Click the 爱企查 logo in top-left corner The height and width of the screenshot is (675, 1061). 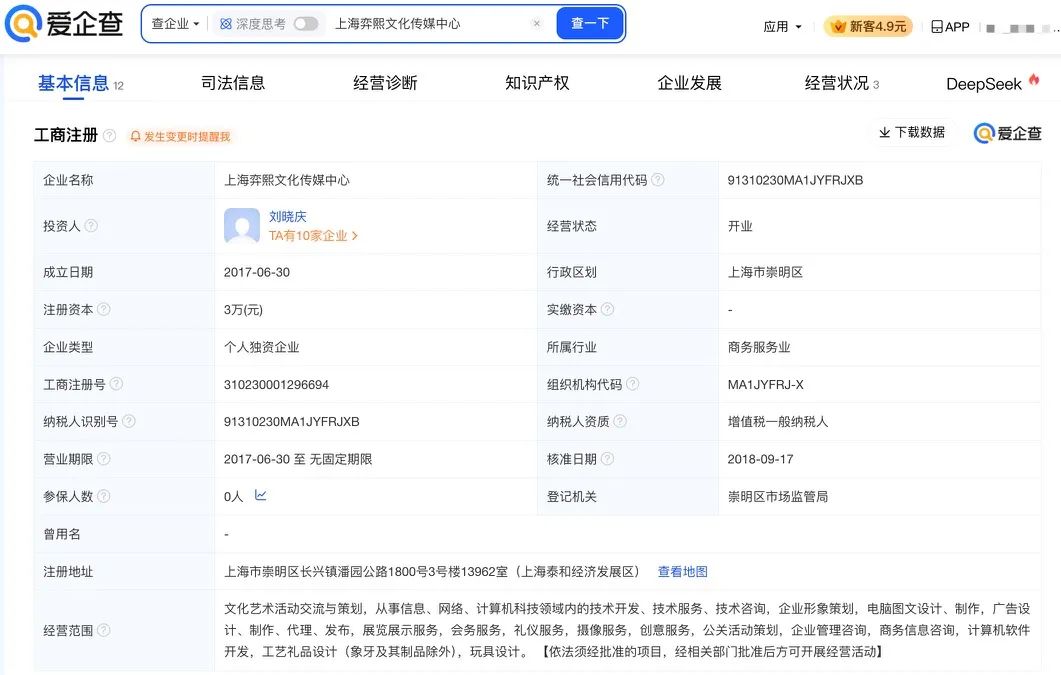[x=63, y=24]
